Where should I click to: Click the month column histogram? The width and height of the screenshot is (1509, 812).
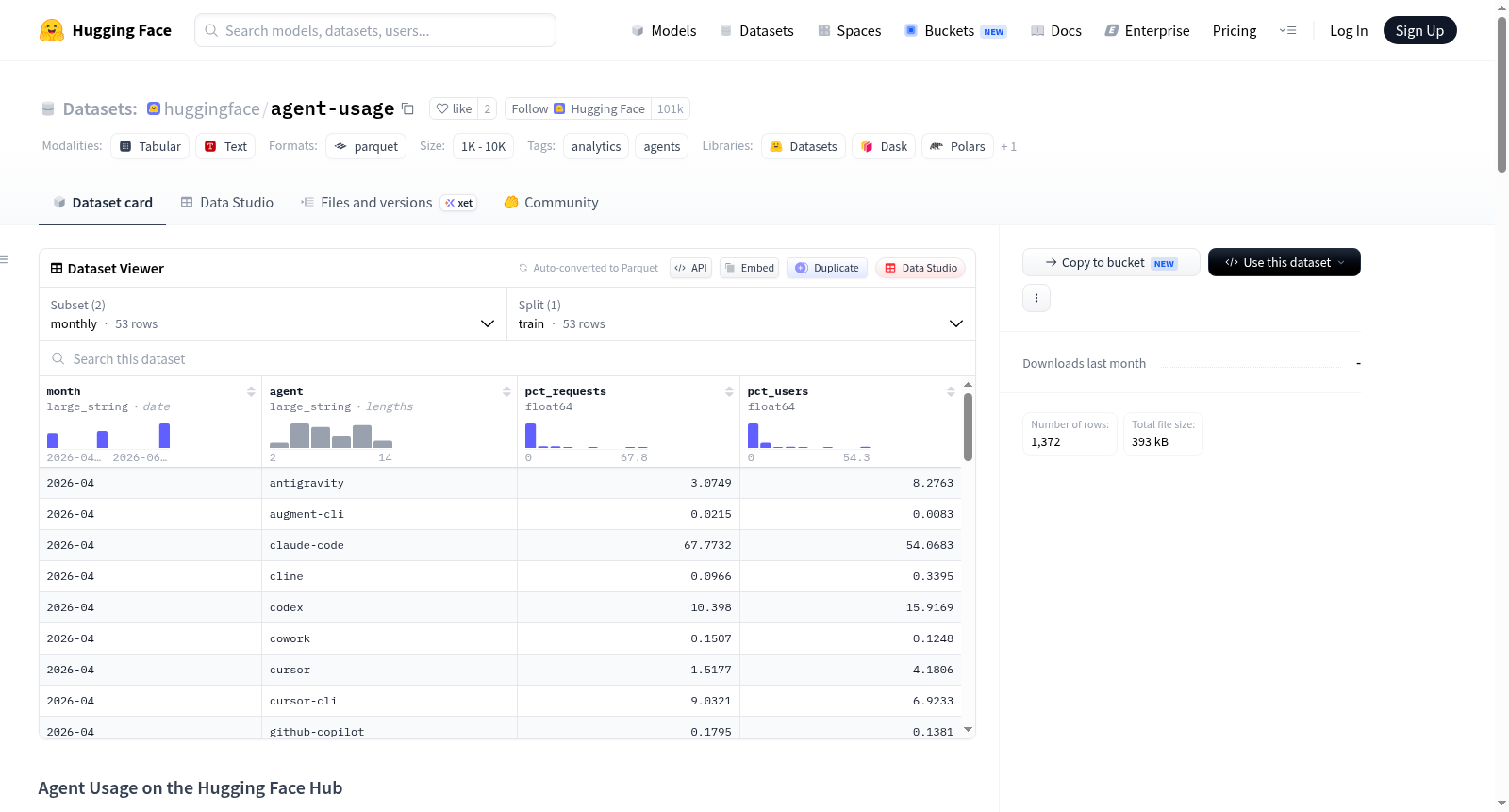pyautogui.click(x=108, y=435)
